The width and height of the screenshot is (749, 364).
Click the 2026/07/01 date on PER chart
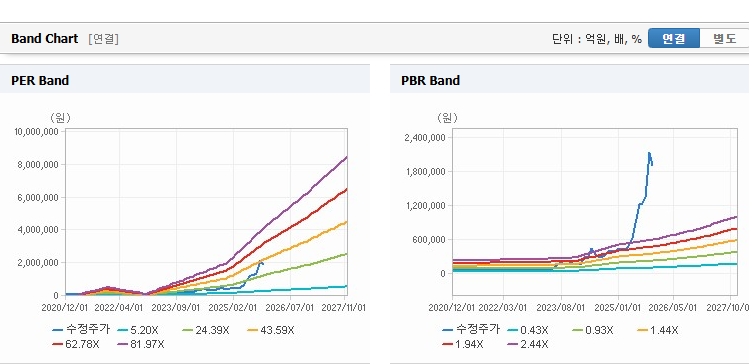[x=290, y=307]
